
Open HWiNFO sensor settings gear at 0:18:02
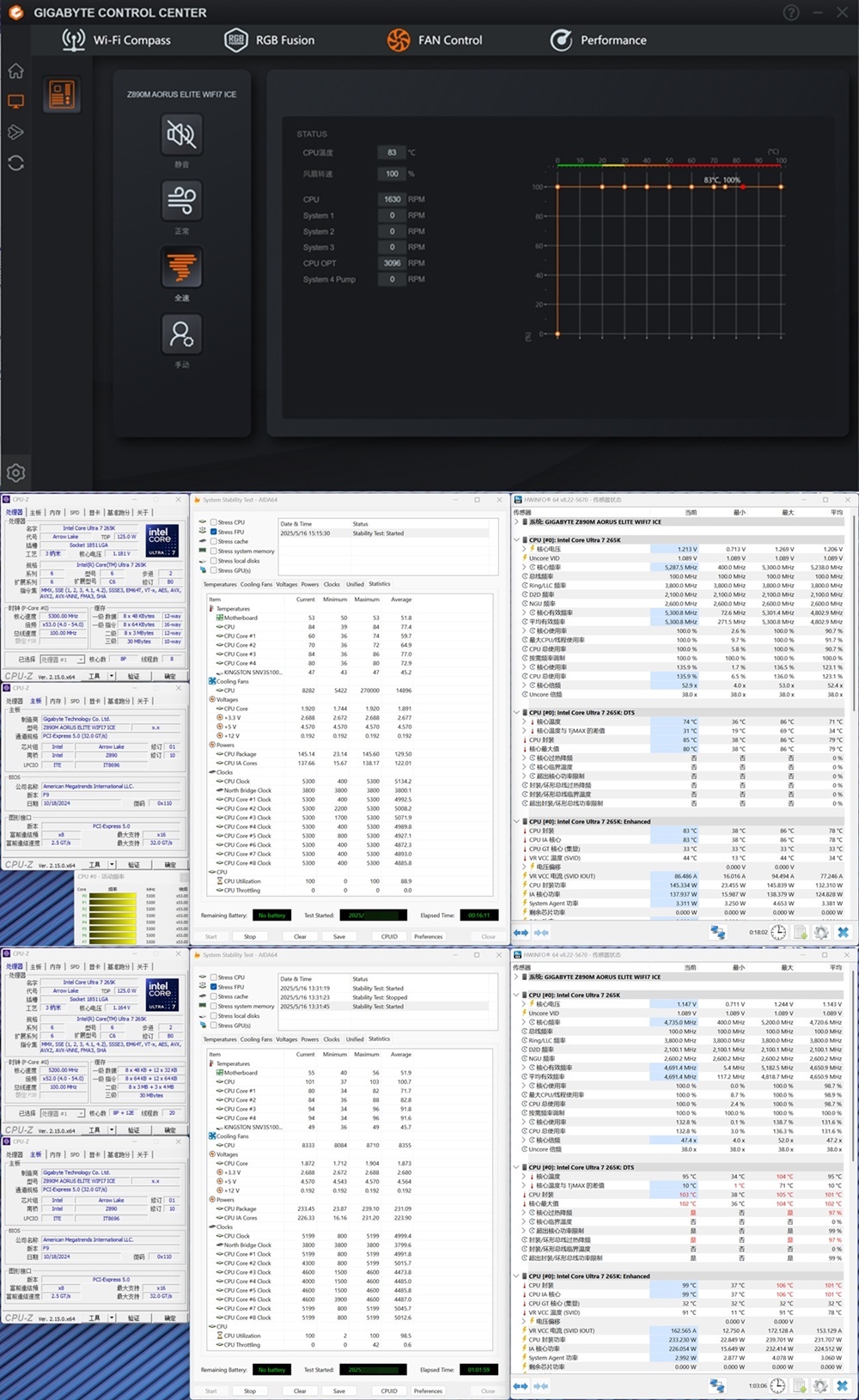(x=821, y=932)
